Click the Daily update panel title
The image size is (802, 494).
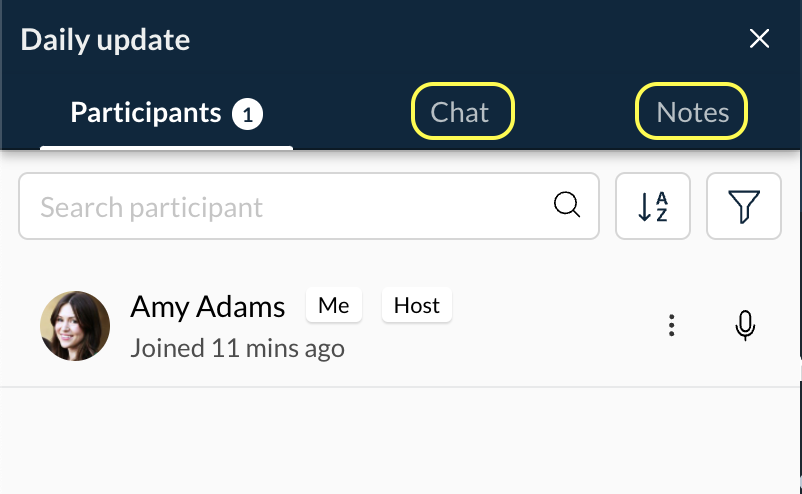pyautogui.click(x=105, y=40)
